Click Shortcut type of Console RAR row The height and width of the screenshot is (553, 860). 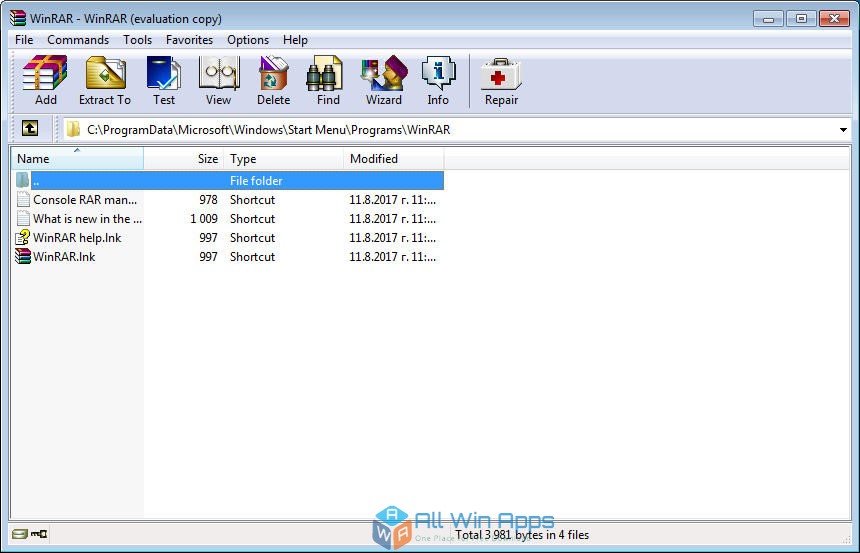click(x=252, y=200)
